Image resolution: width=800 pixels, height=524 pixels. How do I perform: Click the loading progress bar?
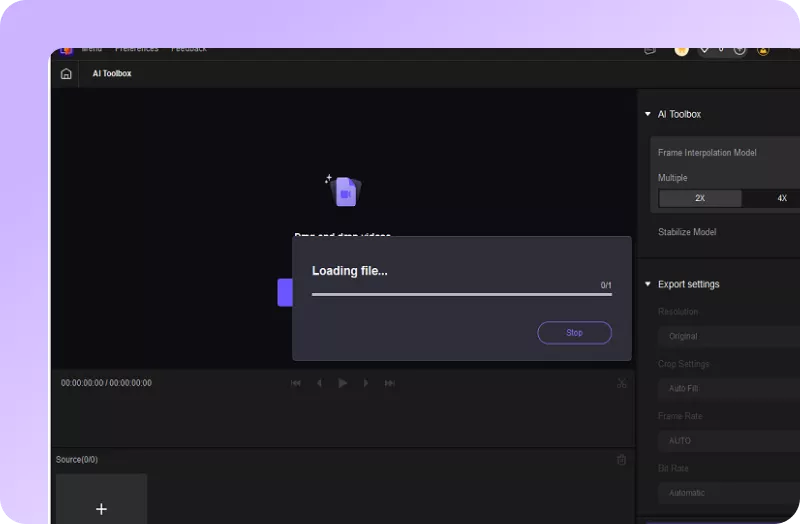[462, 294]
